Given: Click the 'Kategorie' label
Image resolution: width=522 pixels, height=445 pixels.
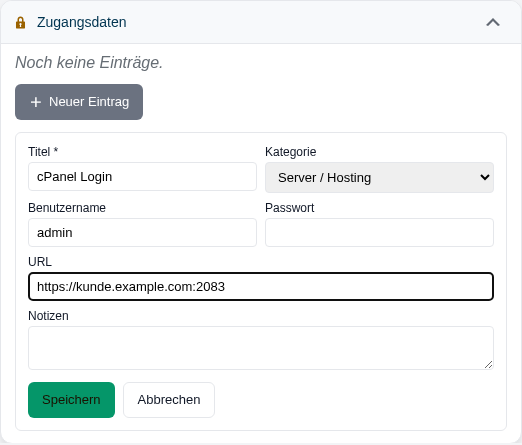Looking at the screenshot, I should (291, 152).
